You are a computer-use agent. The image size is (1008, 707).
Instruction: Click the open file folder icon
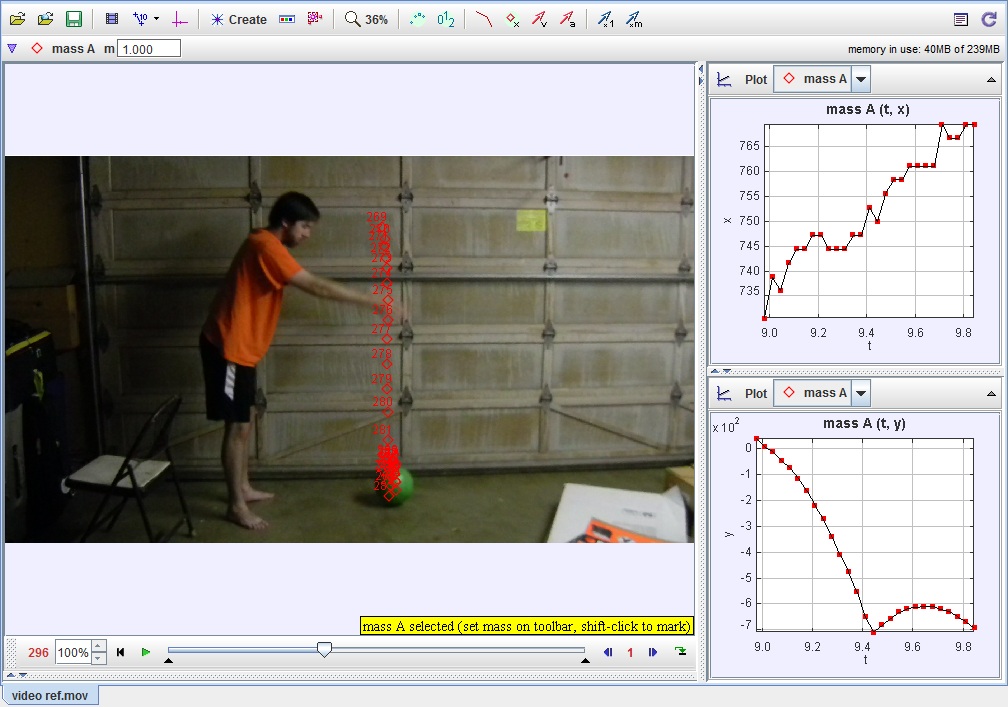pyautogui.click(x=17, y=19)
